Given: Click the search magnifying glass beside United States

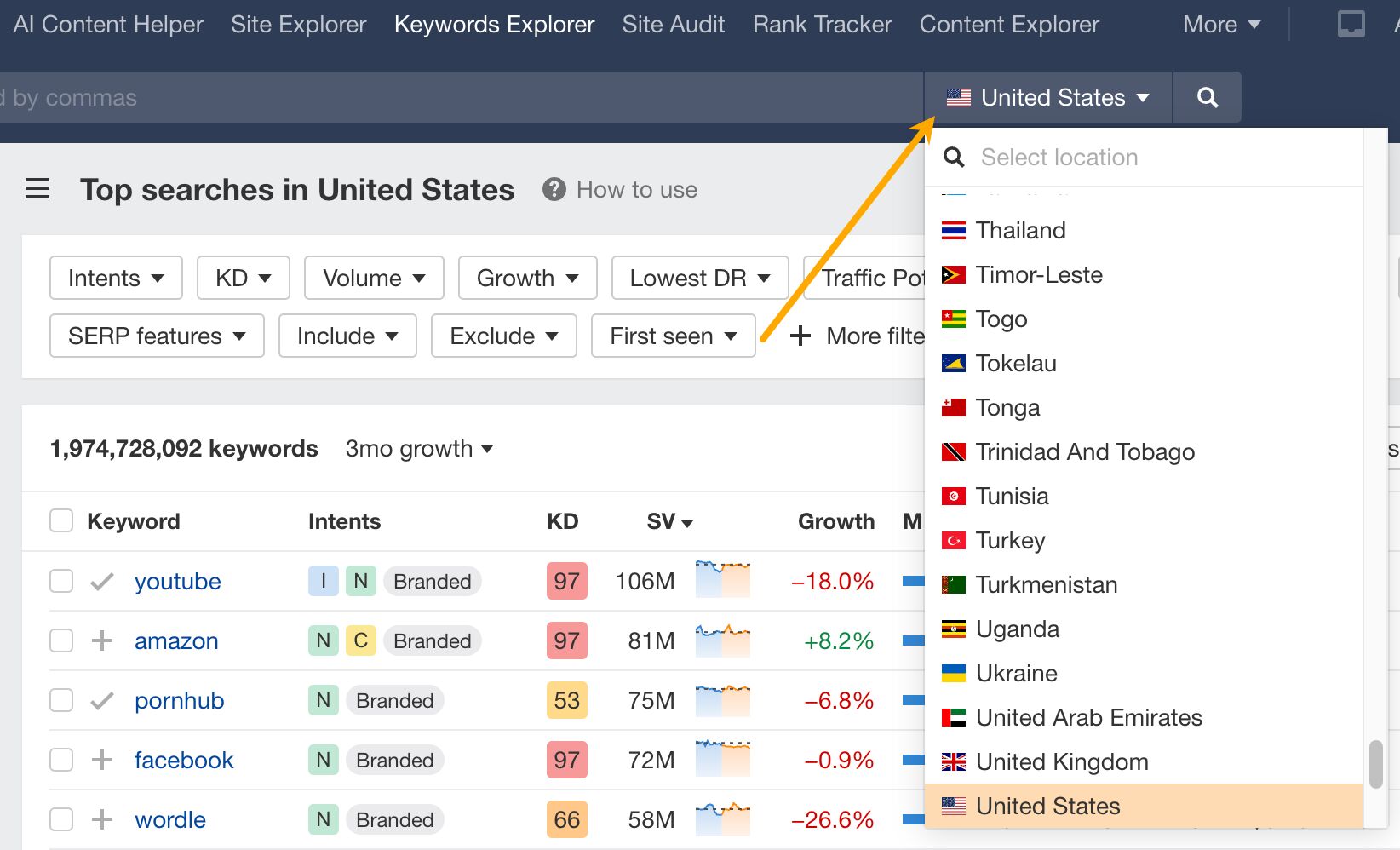Looking at the screenshot, I should point(1207,97).
